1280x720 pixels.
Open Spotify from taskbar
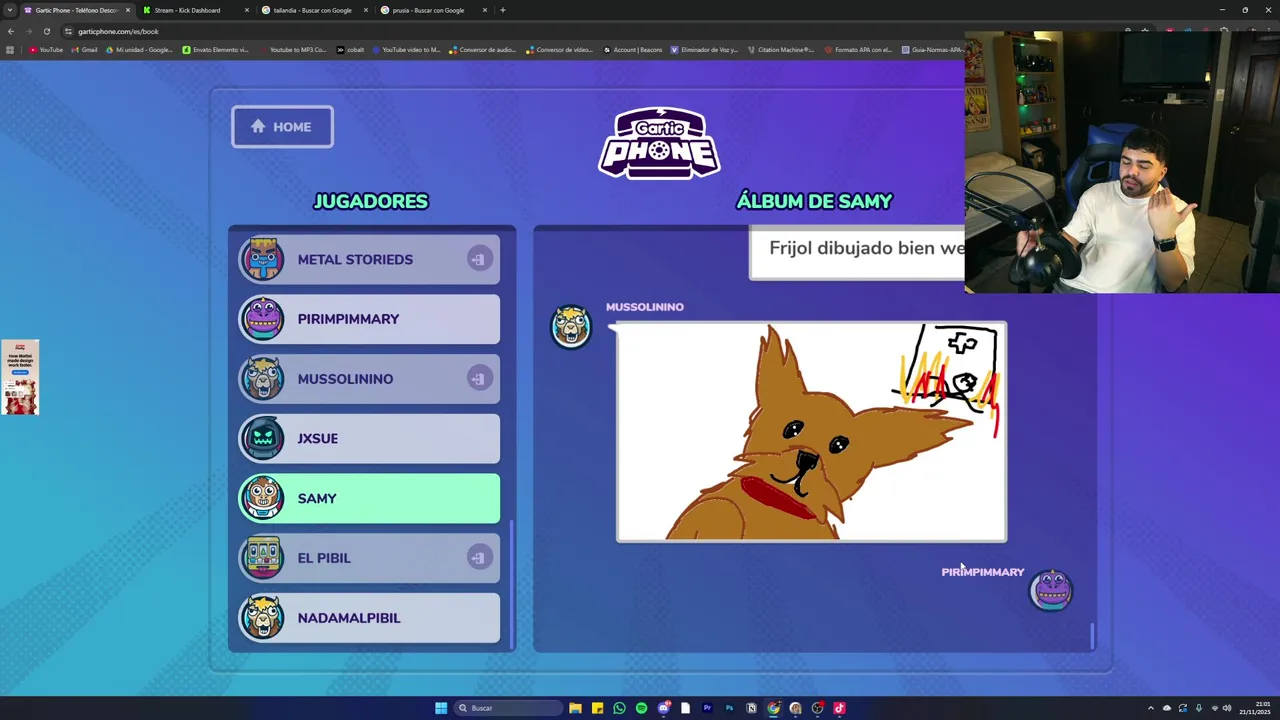(x=641, y=708)
